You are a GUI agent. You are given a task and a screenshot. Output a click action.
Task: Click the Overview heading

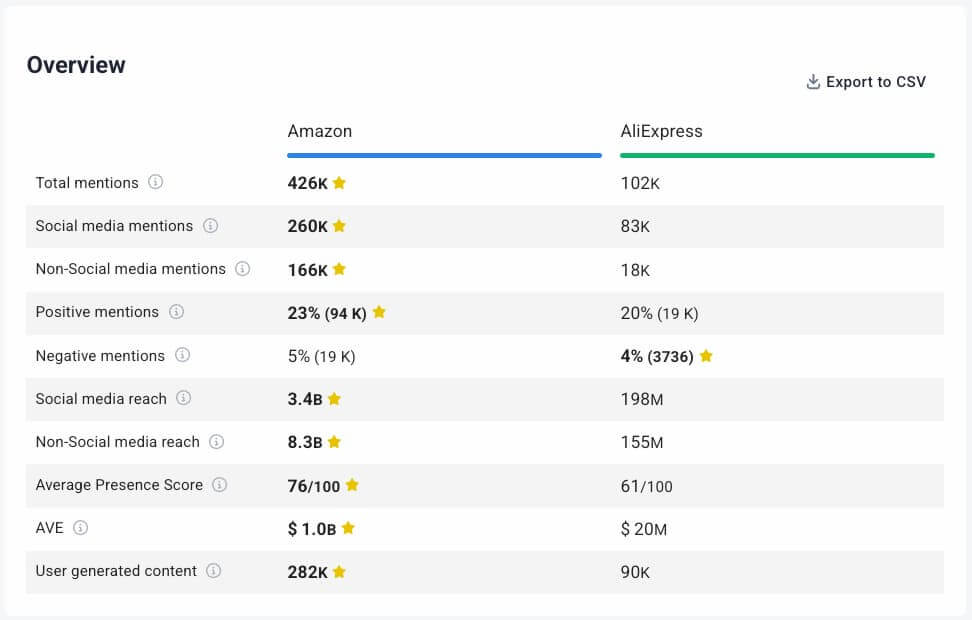pos(76,65)
